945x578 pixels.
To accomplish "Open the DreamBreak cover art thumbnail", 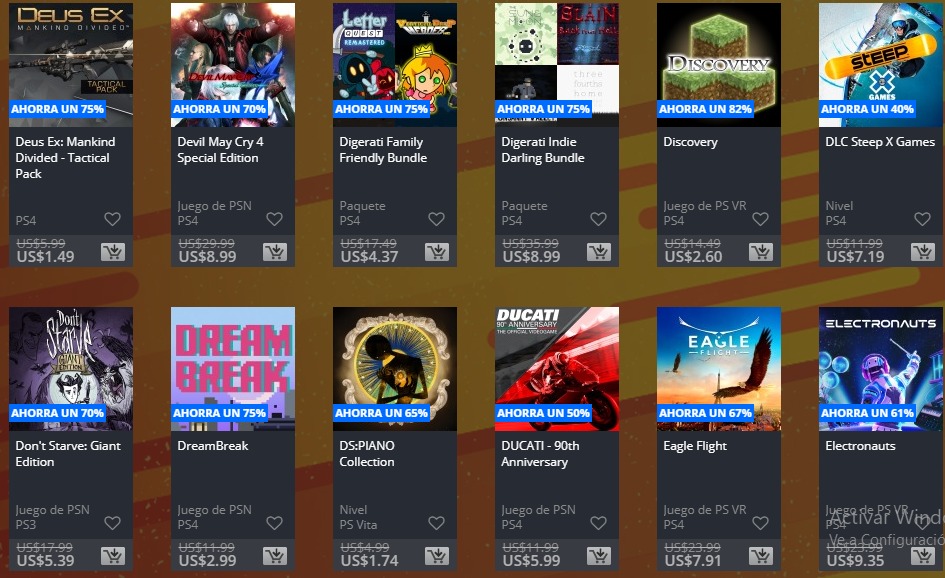I will tap(233, 369).
